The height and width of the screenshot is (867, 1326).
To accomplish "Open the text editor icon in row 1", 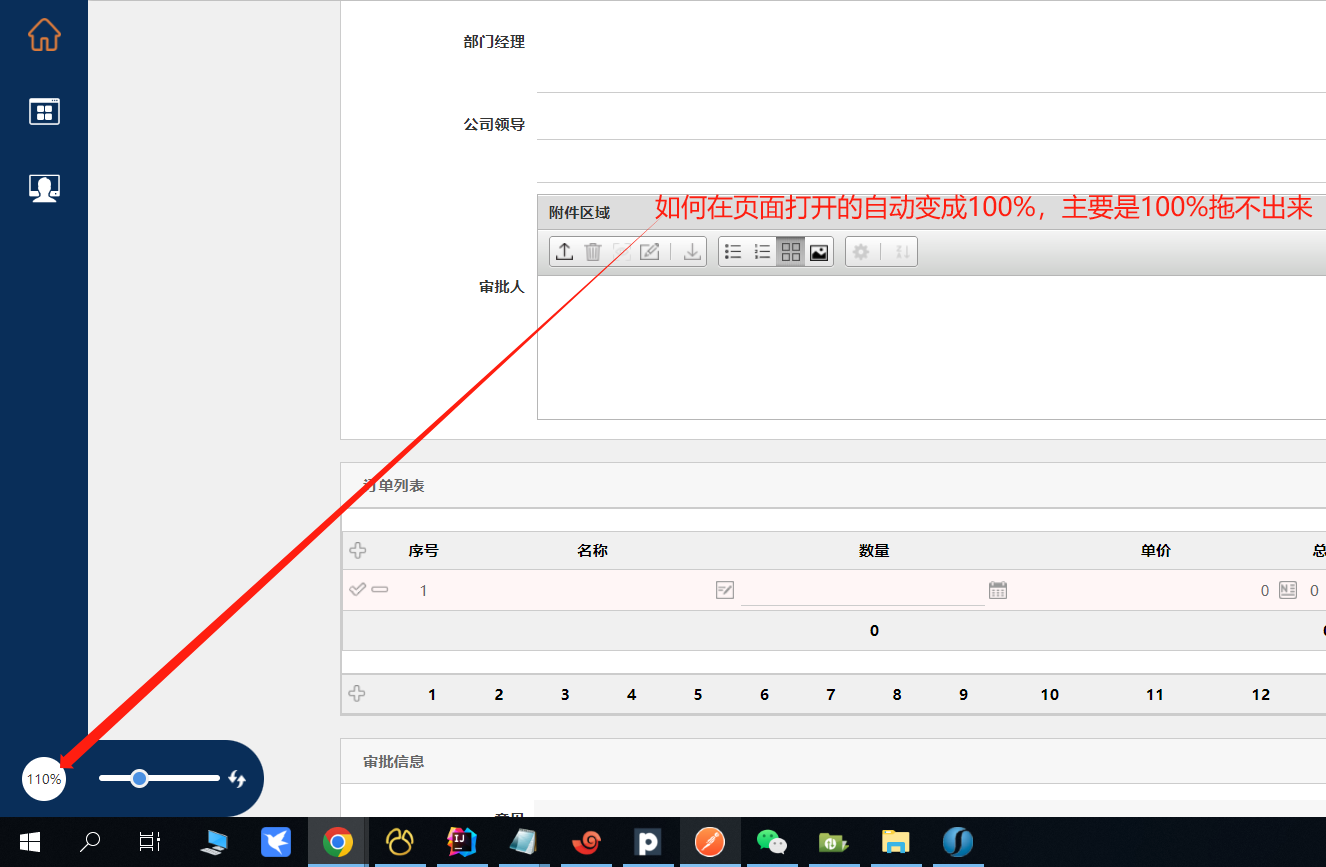I will [725, 590].
